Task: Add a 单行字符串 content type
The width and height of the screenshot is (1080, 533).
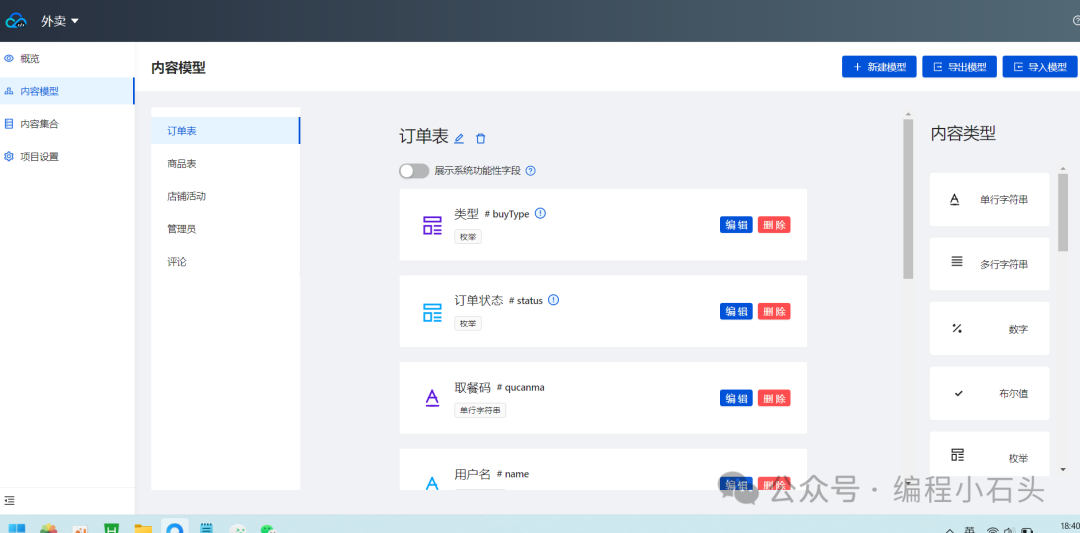Action: click(x=989, y=200)
